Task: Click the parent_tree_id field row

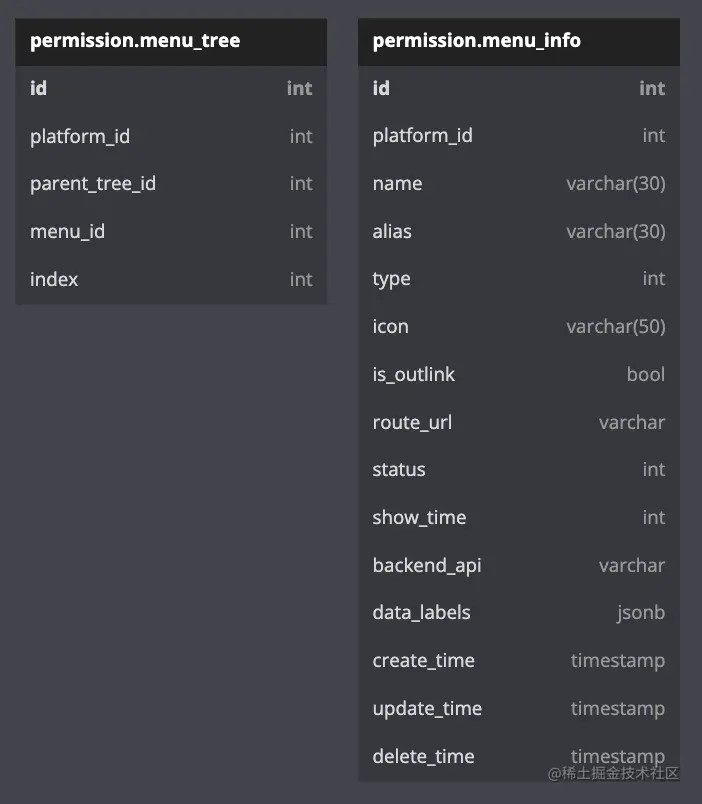Action: click(171, 184)
